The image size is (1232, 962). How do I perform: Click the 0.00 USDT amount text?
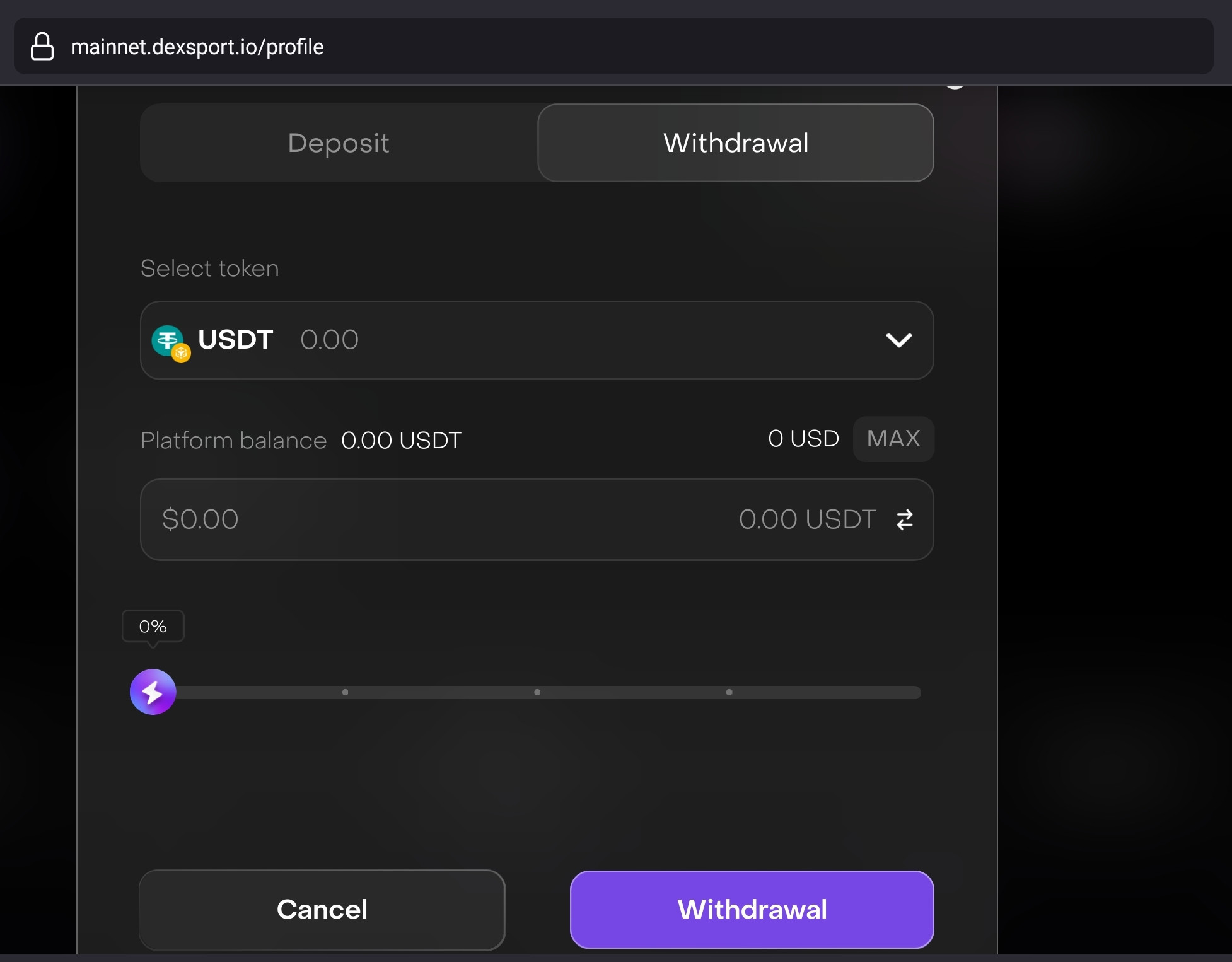[807, 519]
